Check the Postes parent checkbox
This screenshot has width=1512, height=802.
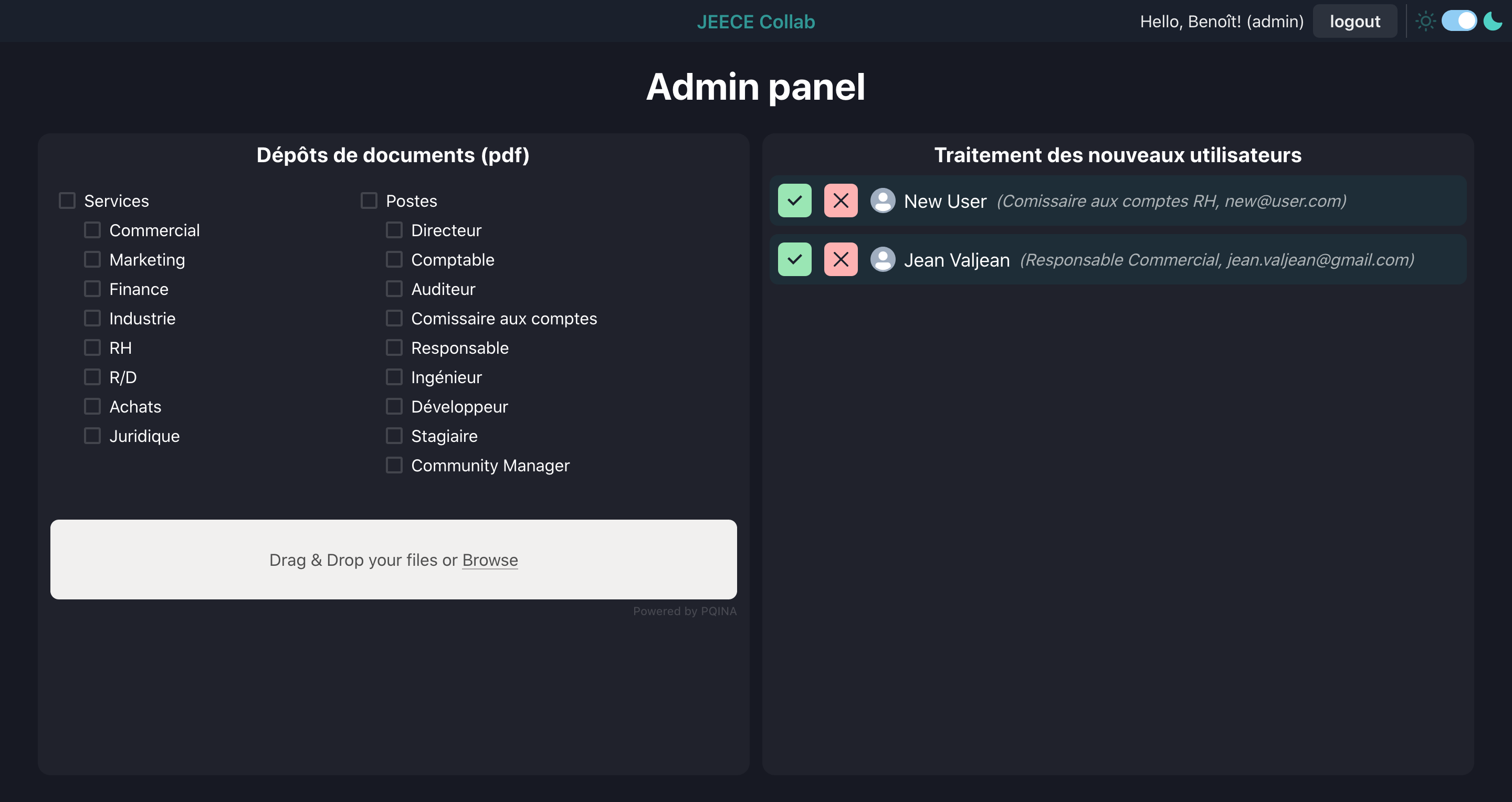coord(369,201)
